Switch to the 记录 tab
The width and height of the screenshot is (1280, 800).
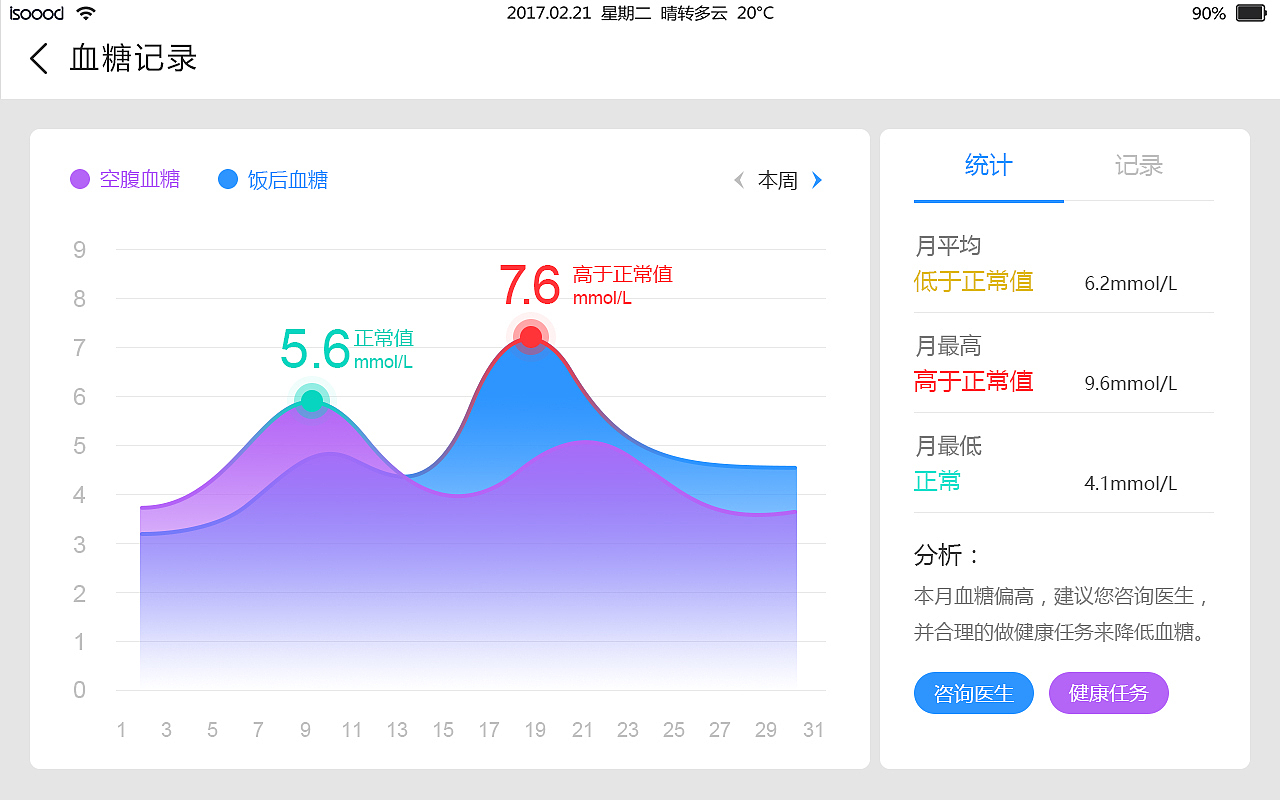1138,166
